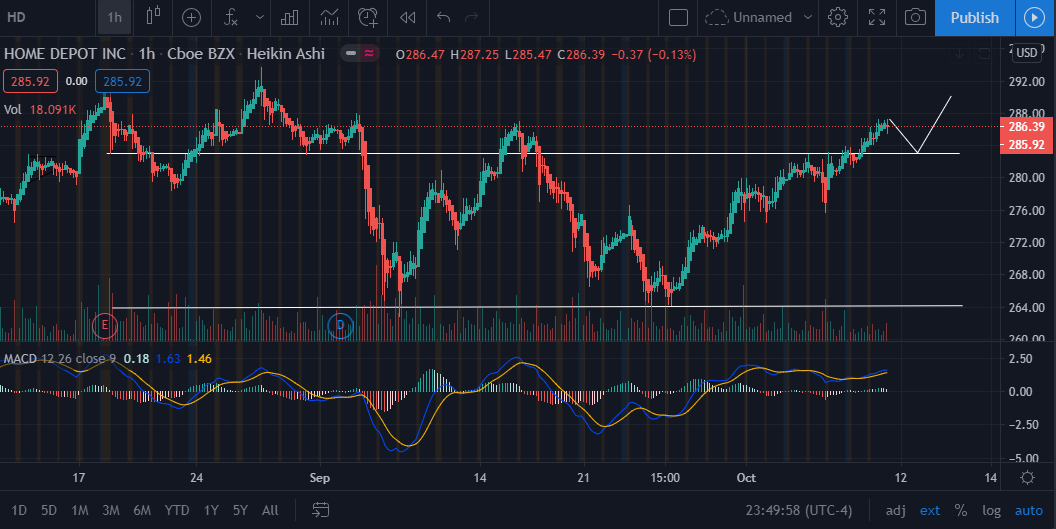Click the 1.46 signal value
This screenshot has width=1056, height=529.
pos(199,359)
